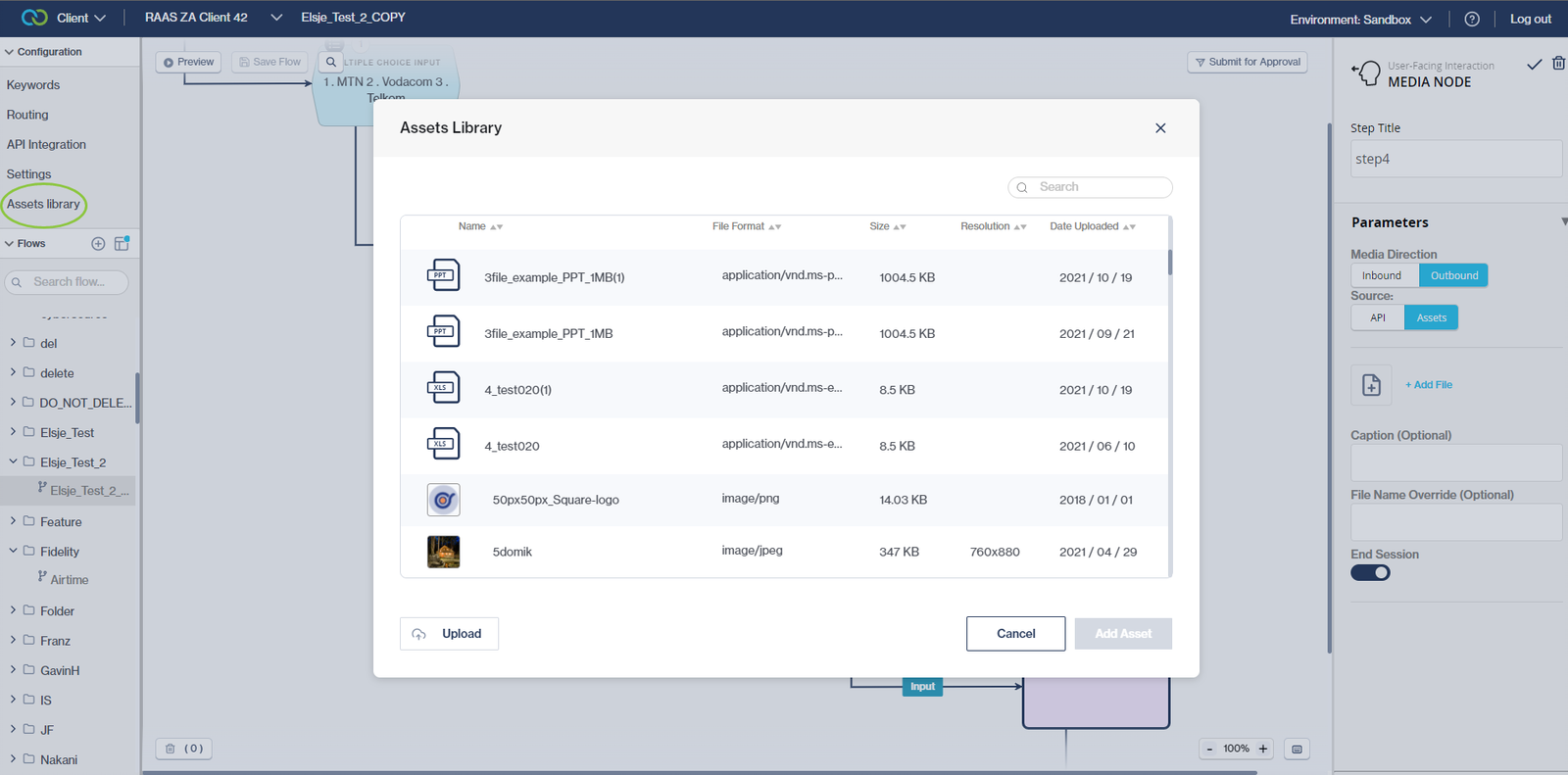Select API as the source
The image size is (1568, 775).
[x=1378, y=317]
